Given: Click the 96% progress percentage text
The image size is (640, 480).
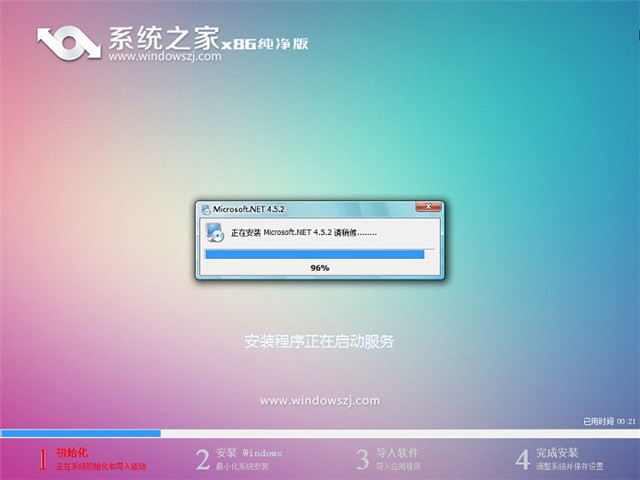Looking at the screenshot, I should pyautogui.click(x=320, y=268).
